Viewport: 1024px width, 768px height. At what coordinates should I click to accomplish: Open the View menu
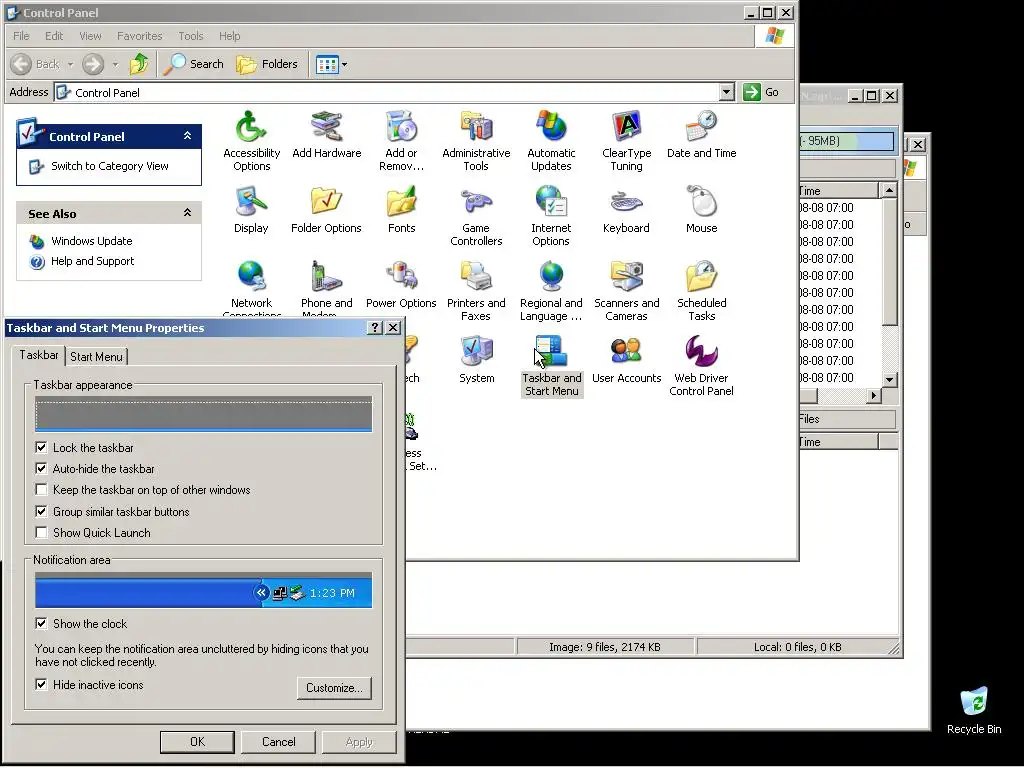tap(90, 36)
